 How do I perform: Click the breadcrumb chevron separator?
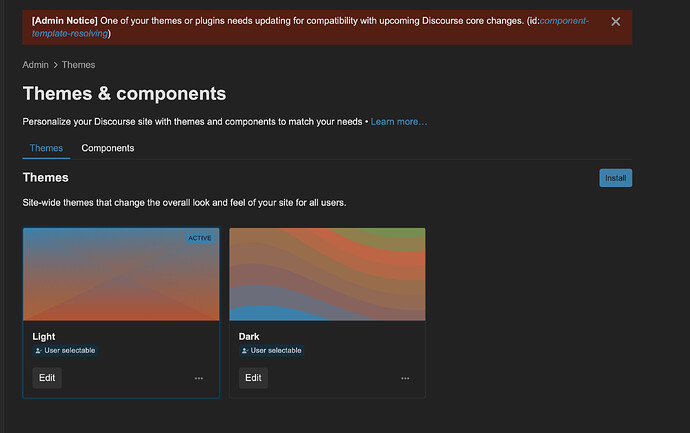coord(55,65)
